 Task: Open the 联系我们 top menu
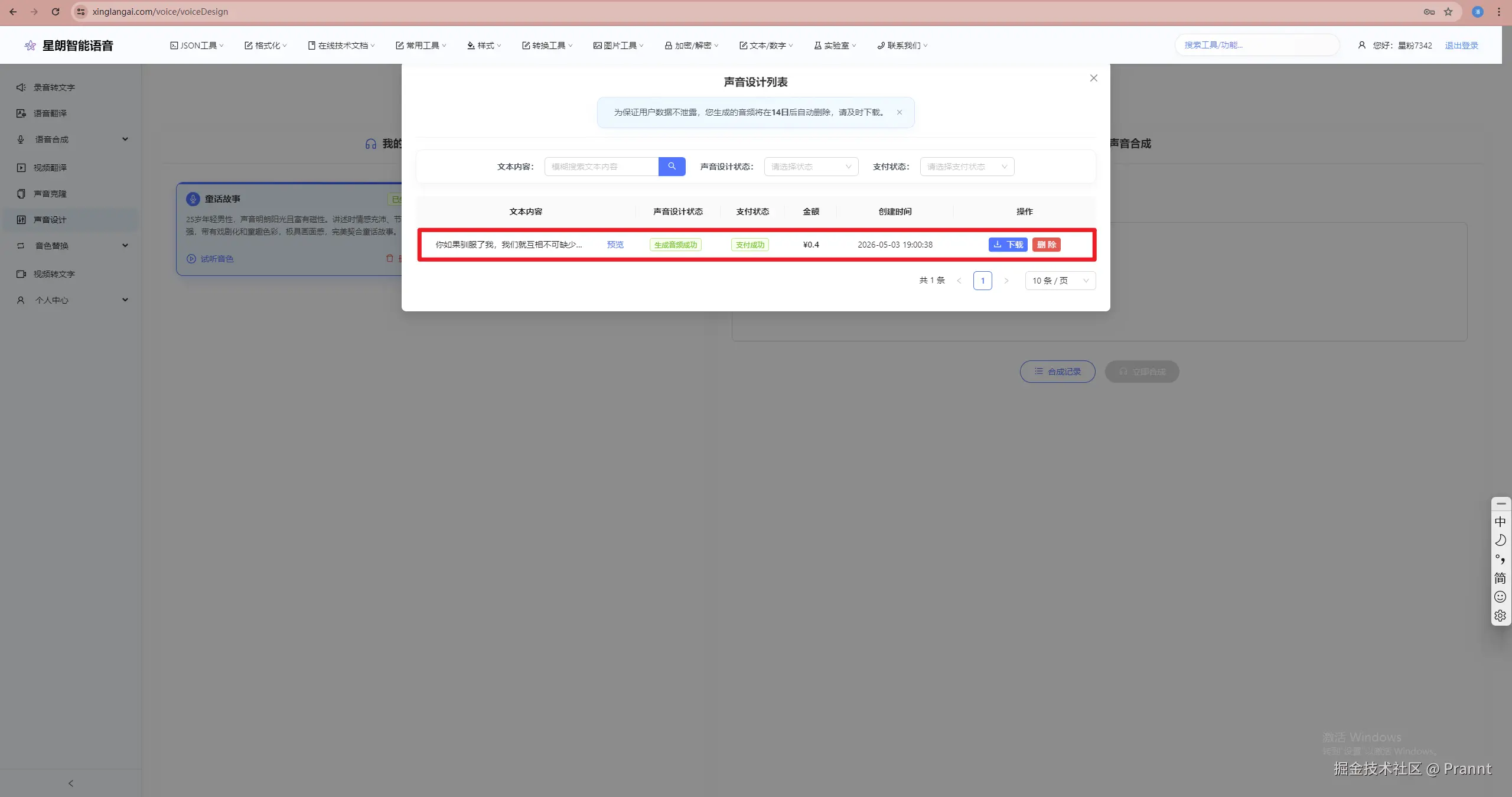tap(902, 45)
